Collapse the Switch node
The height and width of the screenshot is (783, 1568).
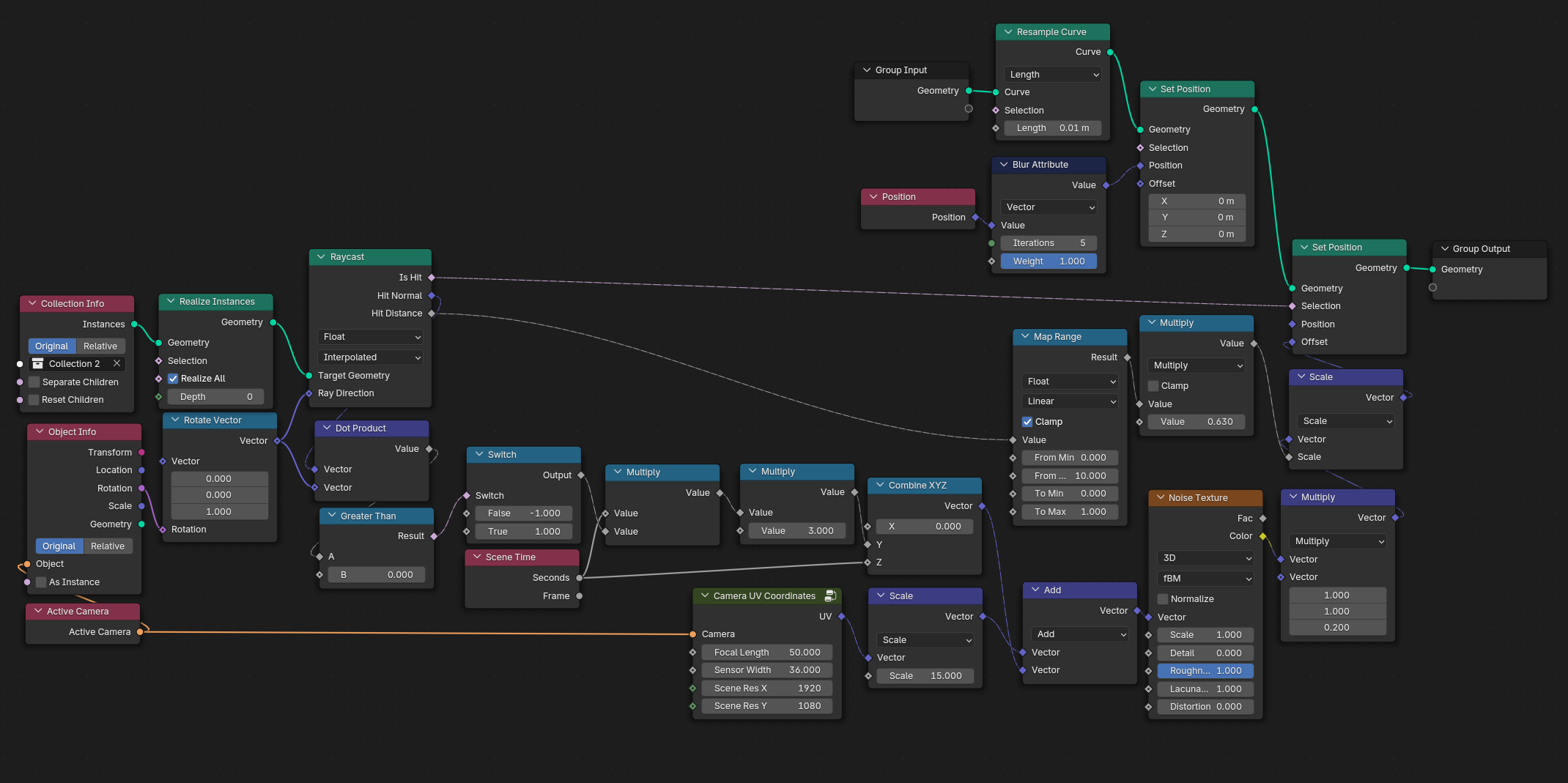click(479, 455)
